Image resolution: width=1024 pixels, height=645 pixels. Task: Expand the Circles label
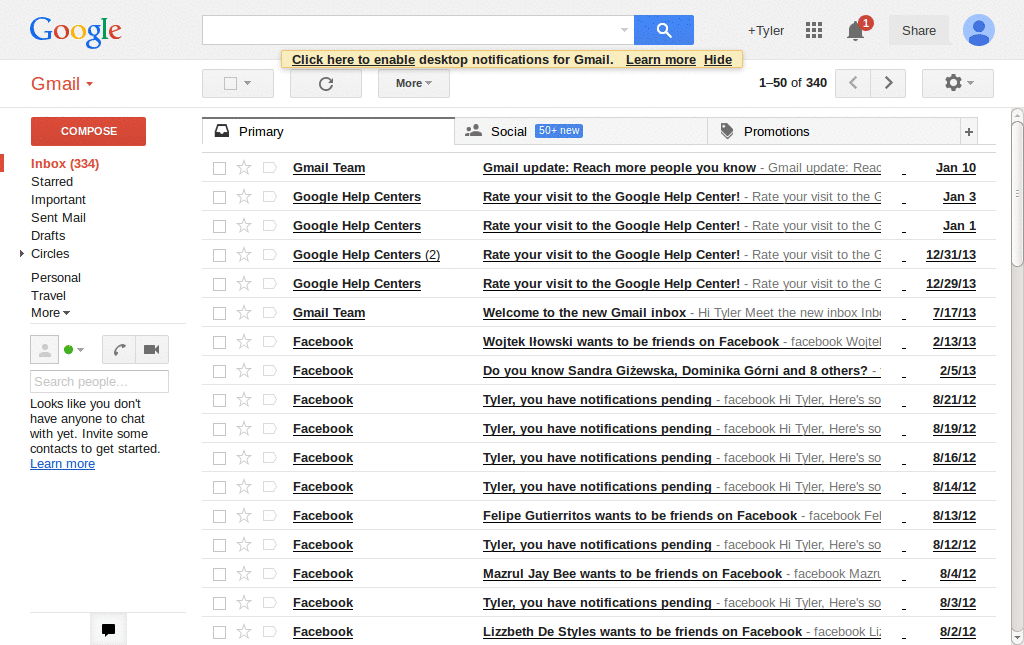(22, 253)
